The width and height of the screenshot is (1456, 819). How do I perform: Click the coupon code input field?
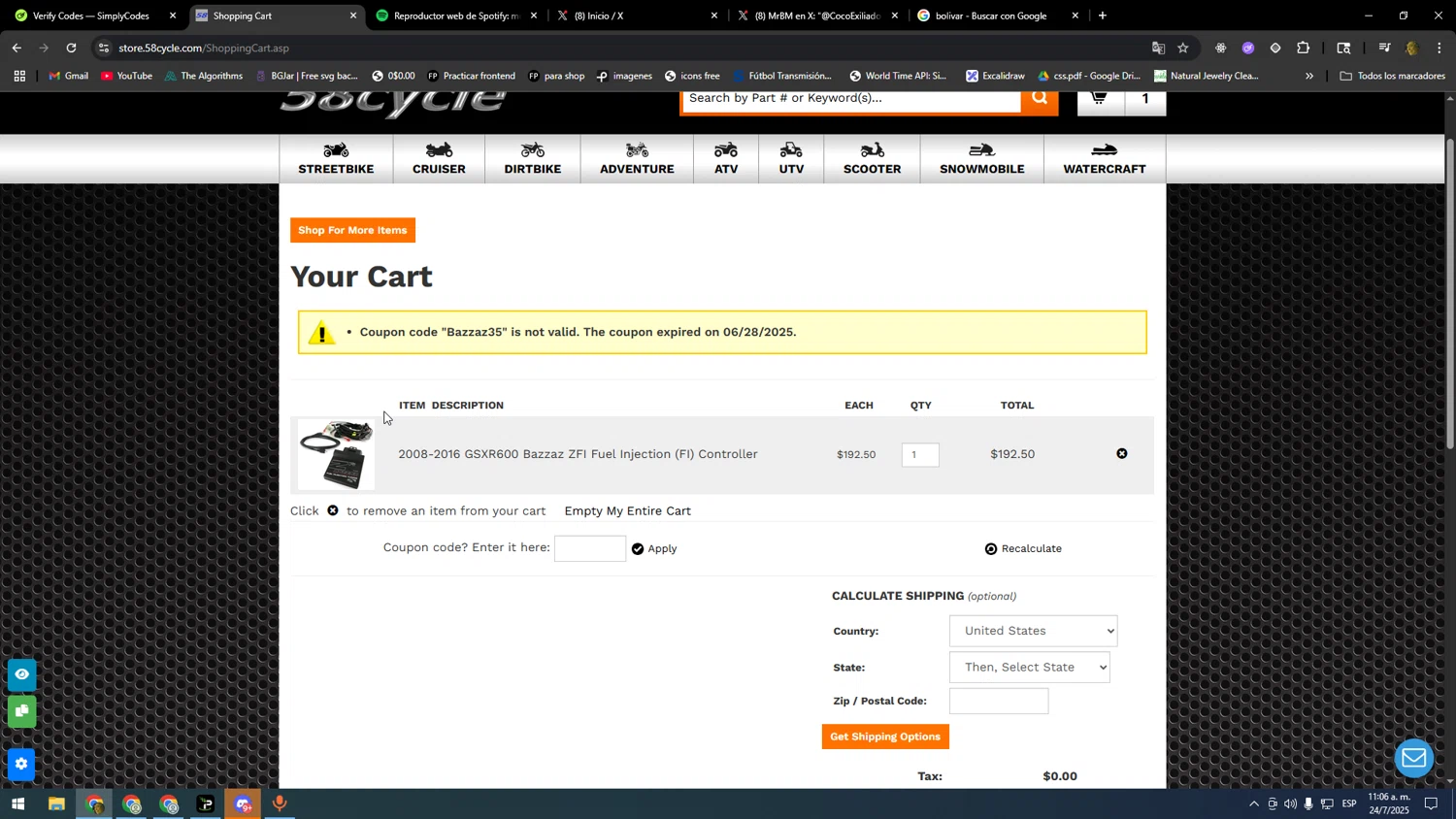(590, 549)
